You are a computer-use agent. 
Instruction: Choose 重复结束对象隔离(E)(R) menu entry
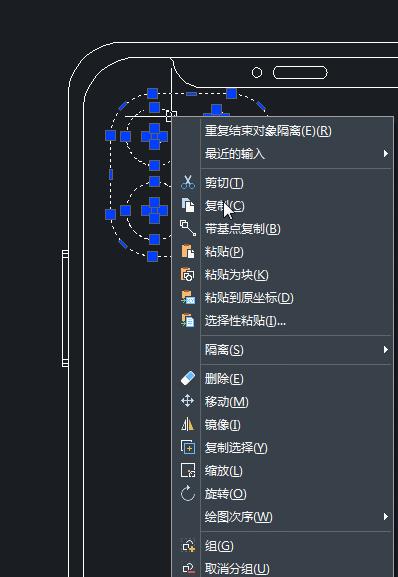pos(283,131)
